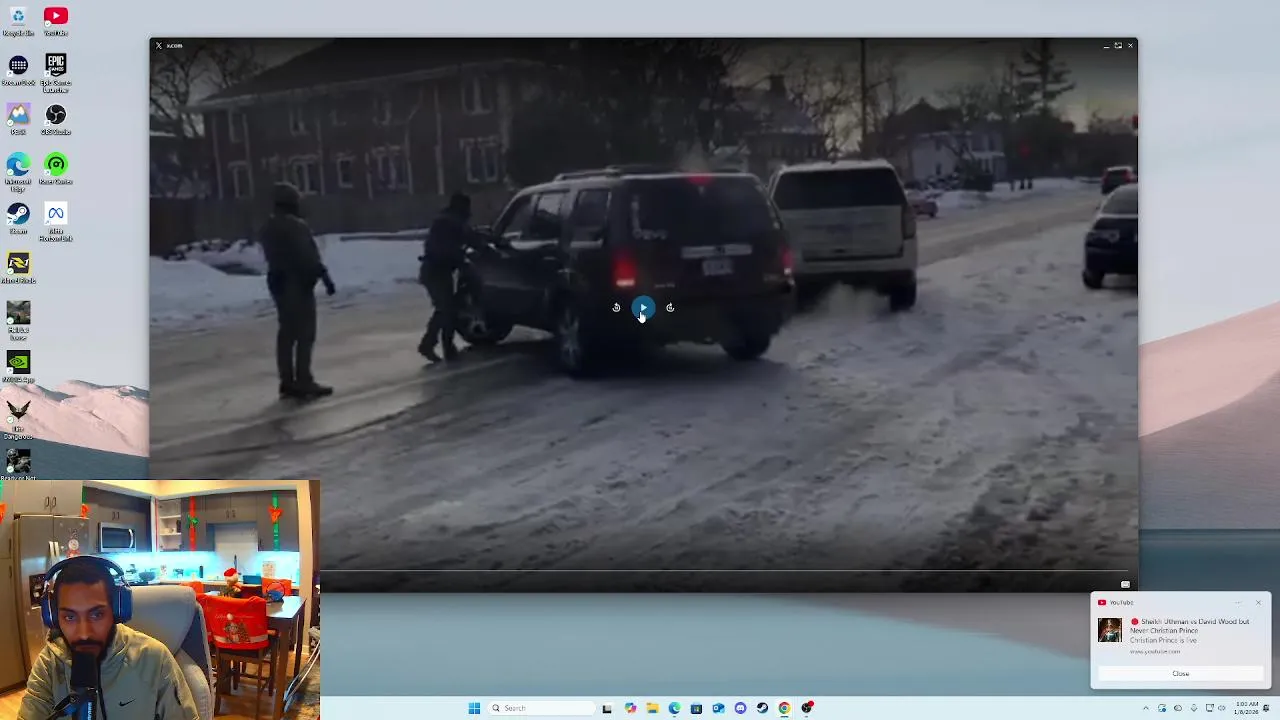Open the notification center bell

(1268, 708)
